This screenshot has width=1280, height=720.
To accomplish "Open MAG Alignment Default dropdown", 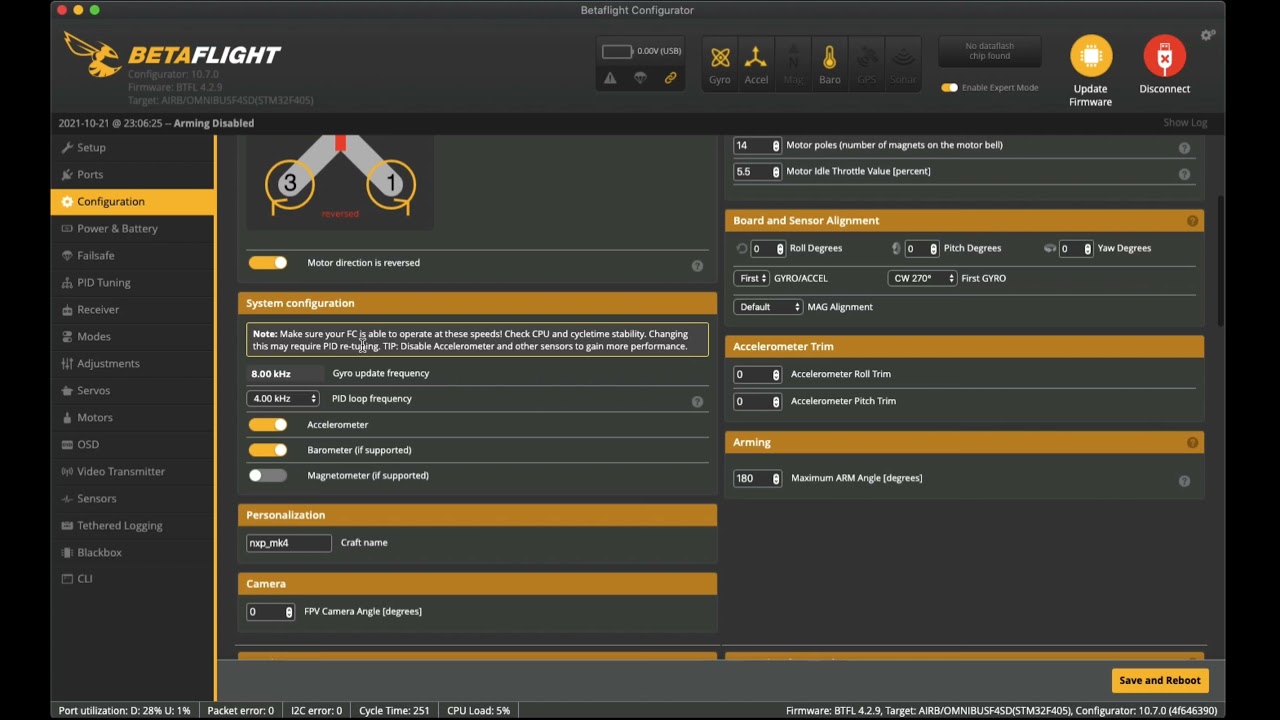I will click(x=768, y=307).
